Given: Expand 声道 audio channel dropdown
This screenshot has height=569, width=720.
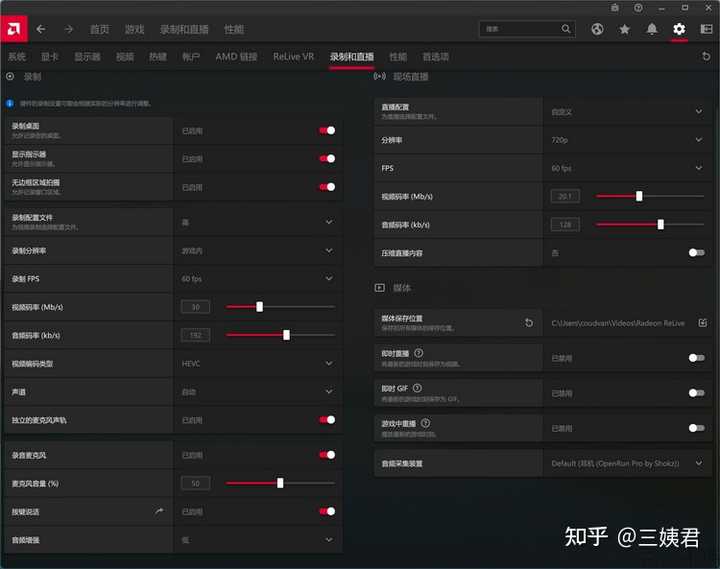Looking at the screenshot, I should [258, 392].
